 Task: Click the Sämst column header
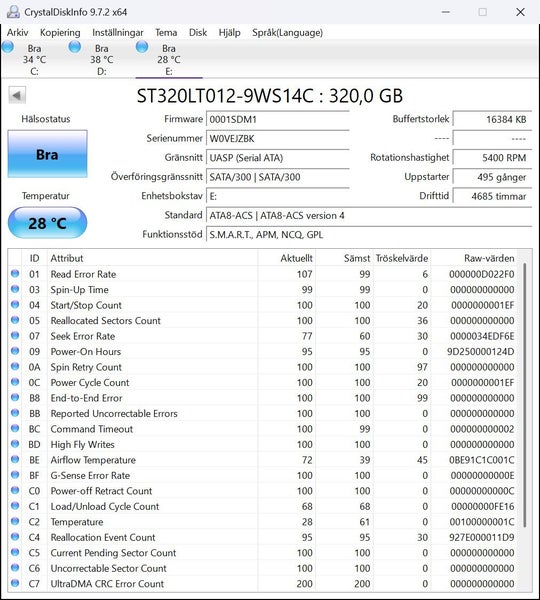(343, 258)
